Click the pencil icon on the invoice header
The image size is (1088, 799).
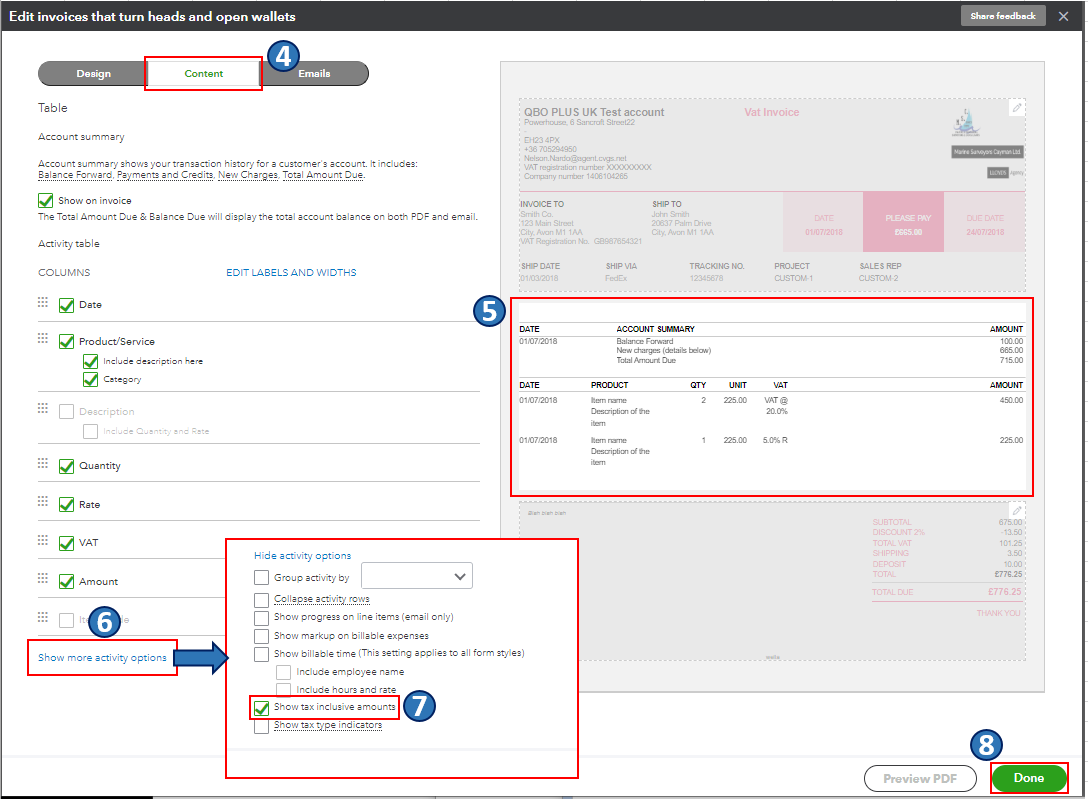click(1016, 107)
